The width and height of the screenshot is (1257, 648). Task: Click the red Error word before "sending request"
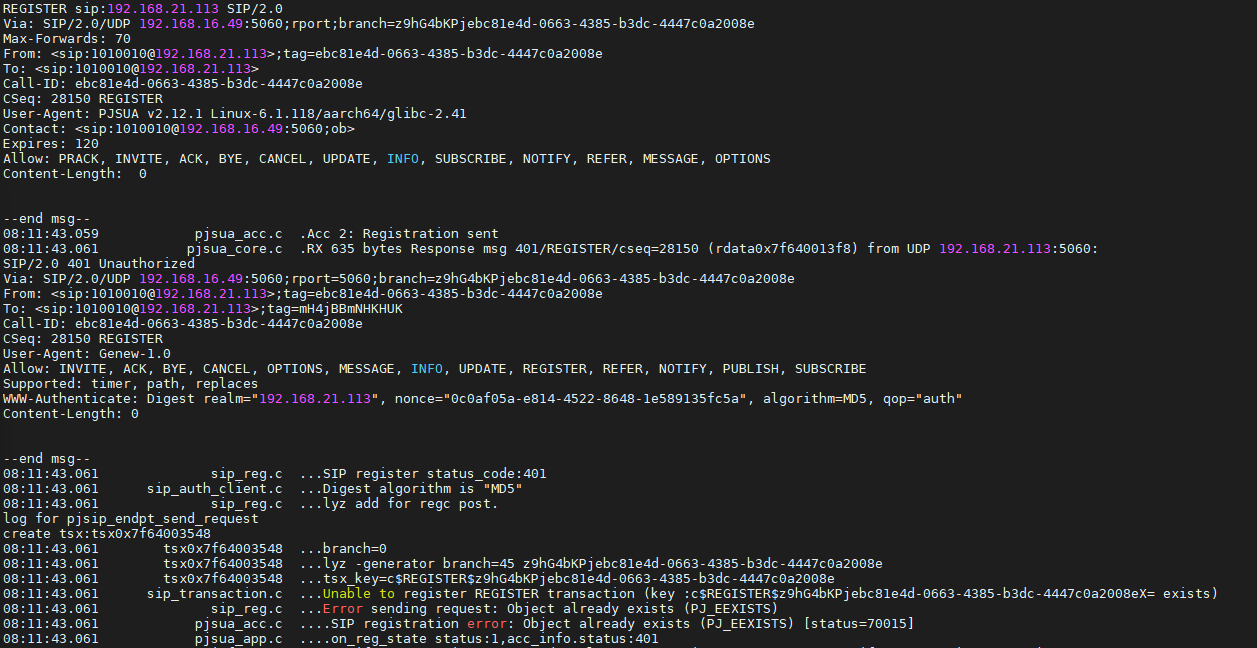pyautogui.click(x=342, y=609)
